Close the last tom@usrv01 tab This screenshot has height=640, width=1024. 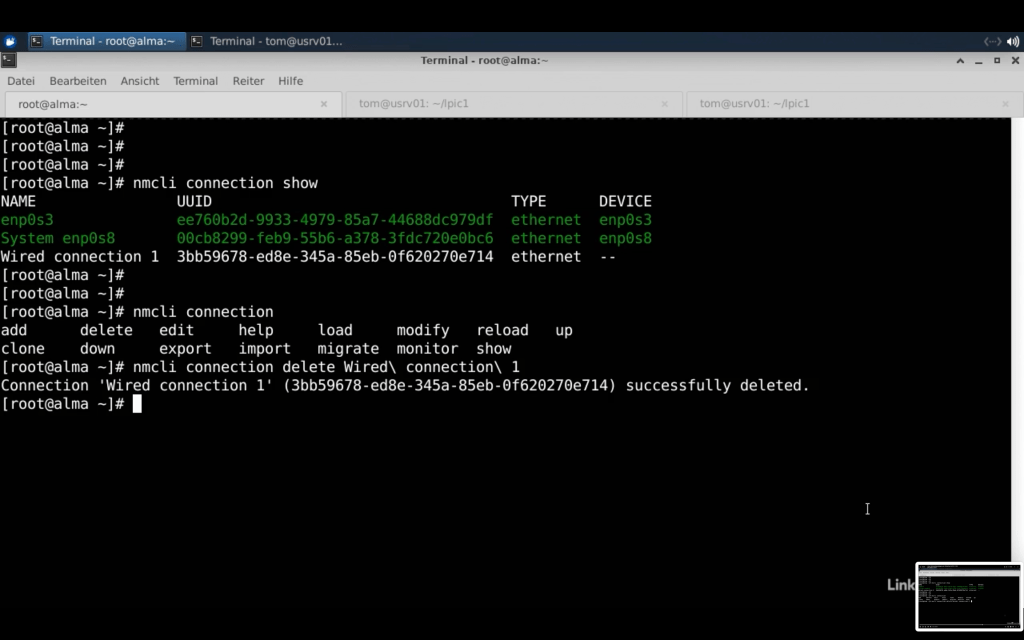1005,104
